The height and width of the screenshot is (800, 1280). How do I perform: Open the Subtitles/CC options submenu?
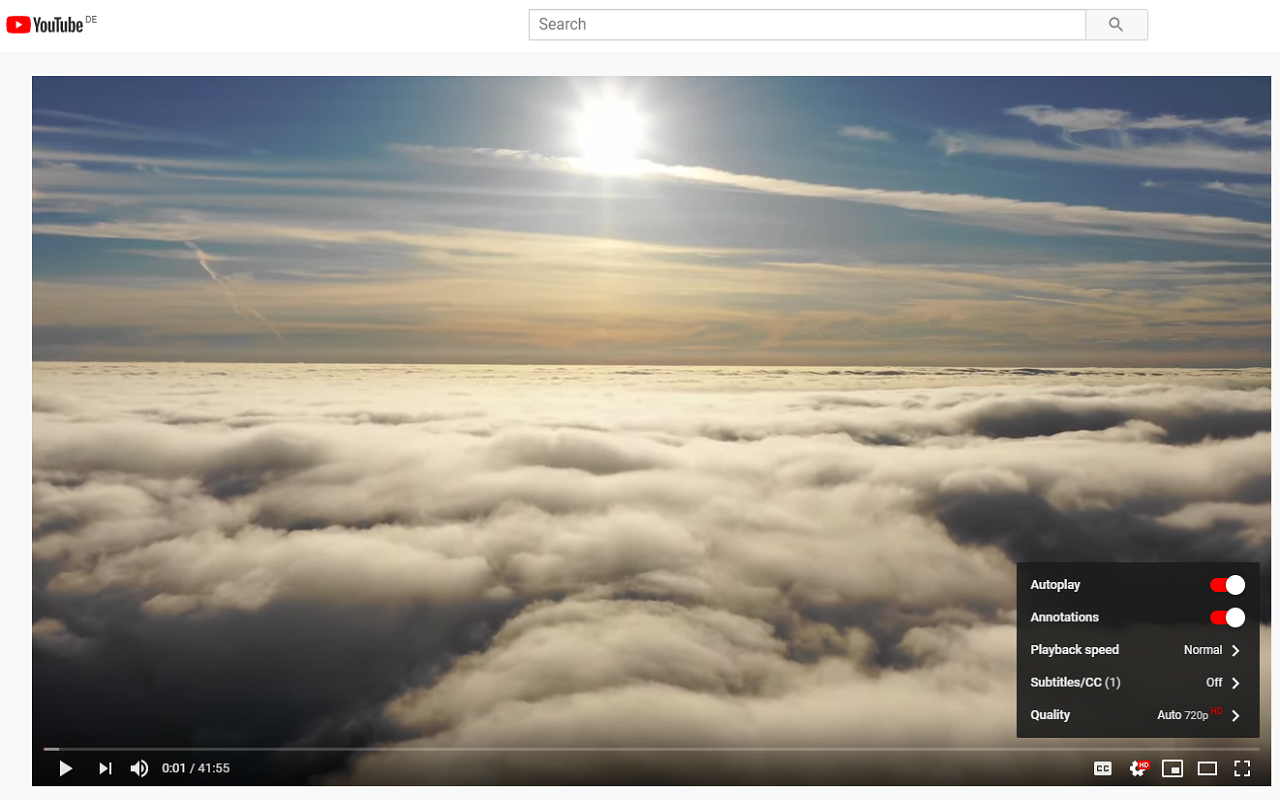point(1236,682)
